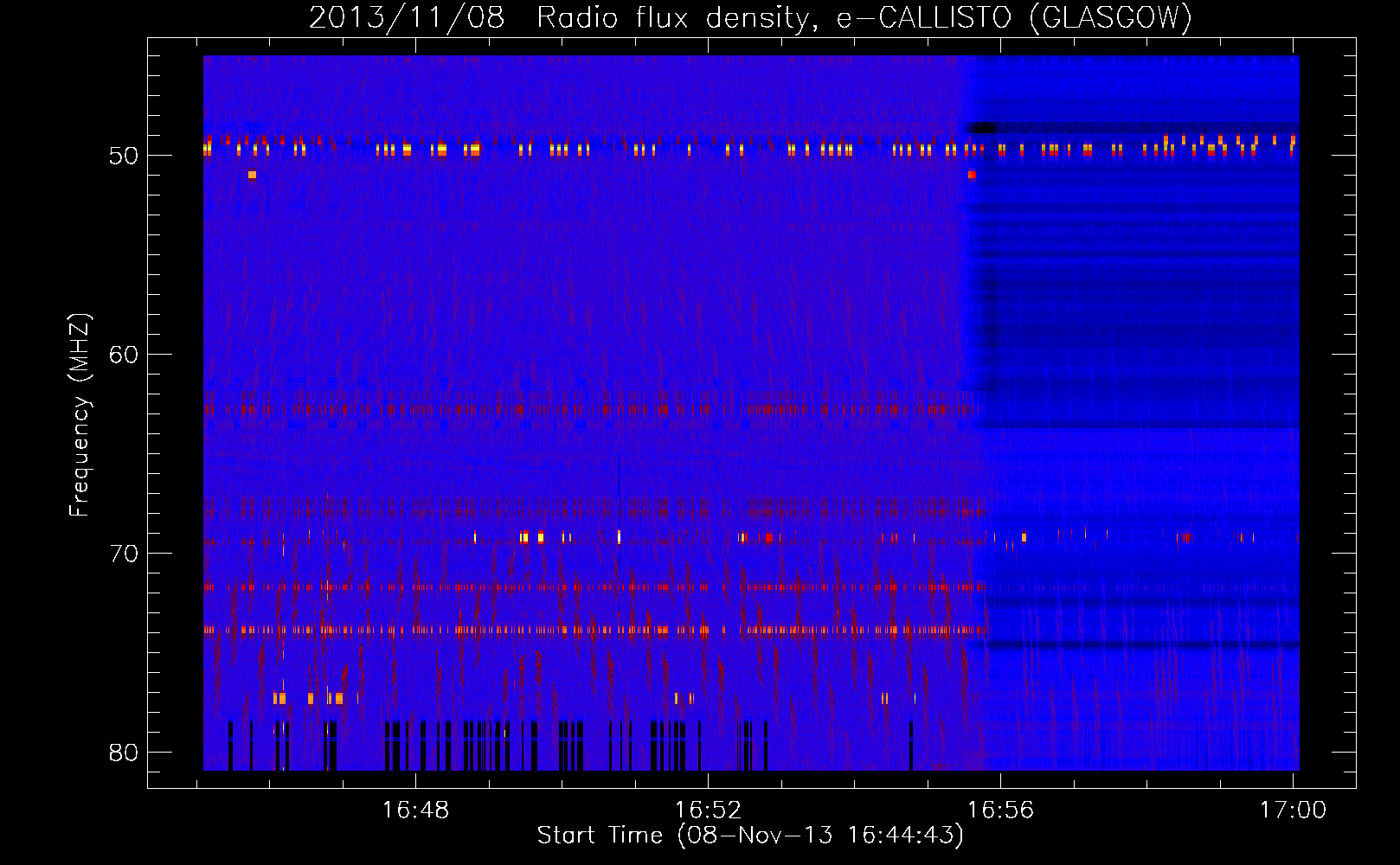Click the 16:56 time tick label
Screen dimensions: 1400x865
[x=1001, y=811]
